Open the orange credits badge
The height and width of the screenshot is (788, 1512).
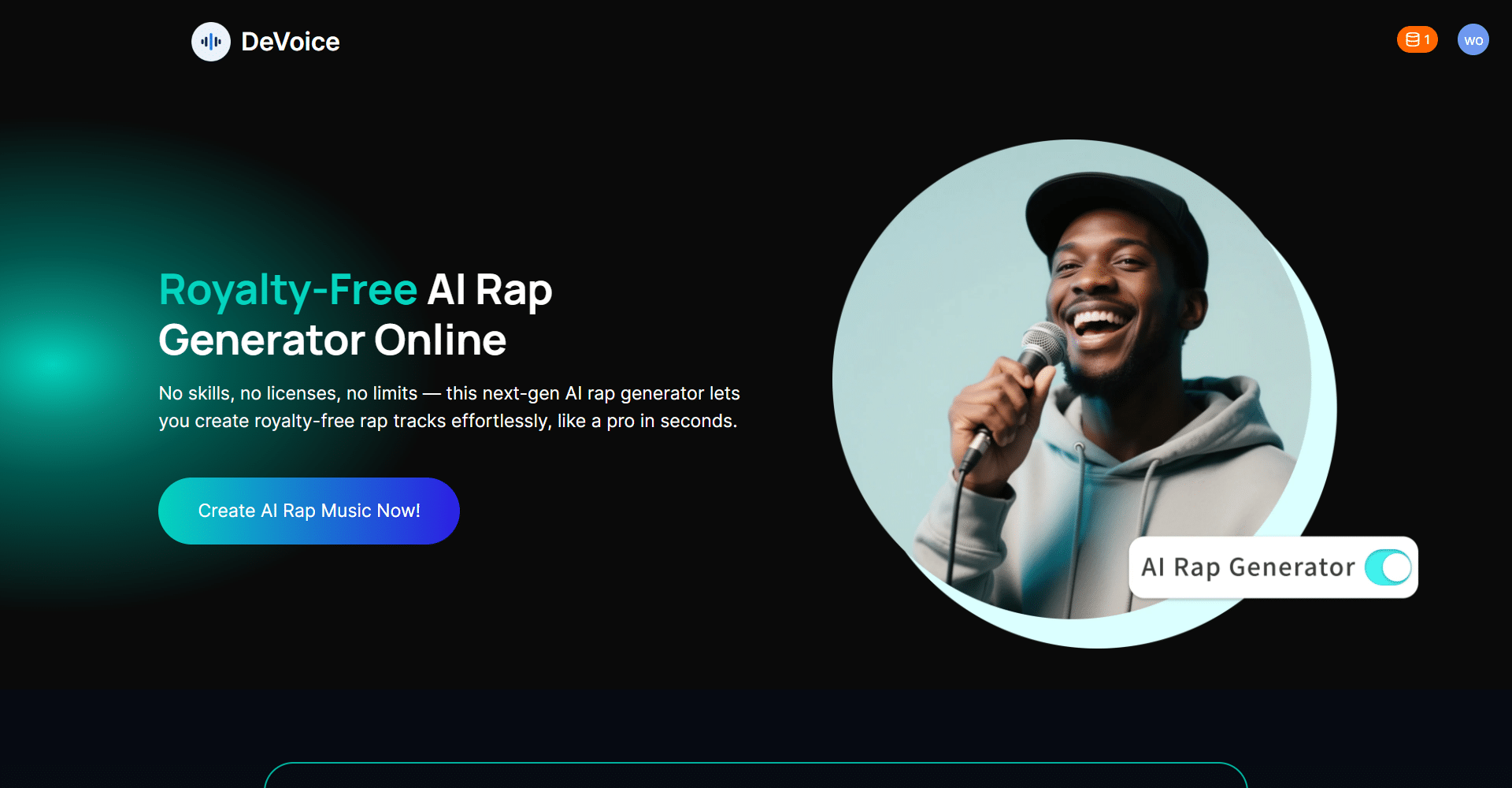1417,39
